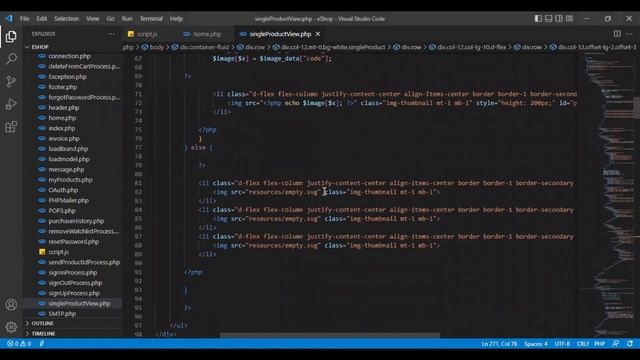The image size is (640, 360).
Task: Open script.js file in explorer tree
Action: [x=58, y=252]
